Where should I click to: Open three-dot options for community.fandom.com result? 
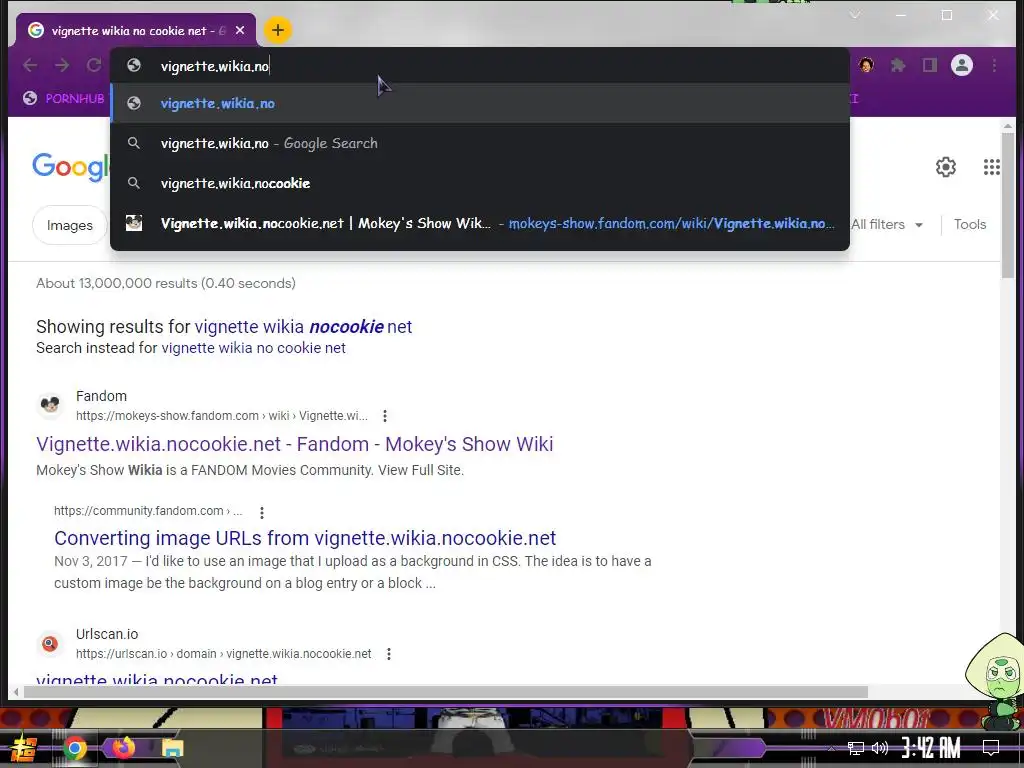tap(262, 513)
